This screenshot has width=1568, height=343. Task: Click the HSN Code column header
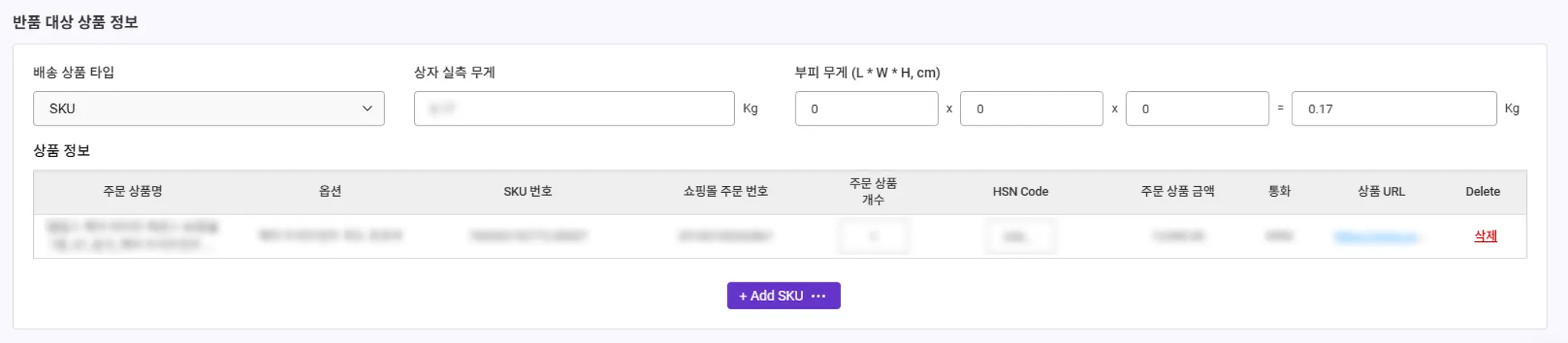click(1020, 191)
